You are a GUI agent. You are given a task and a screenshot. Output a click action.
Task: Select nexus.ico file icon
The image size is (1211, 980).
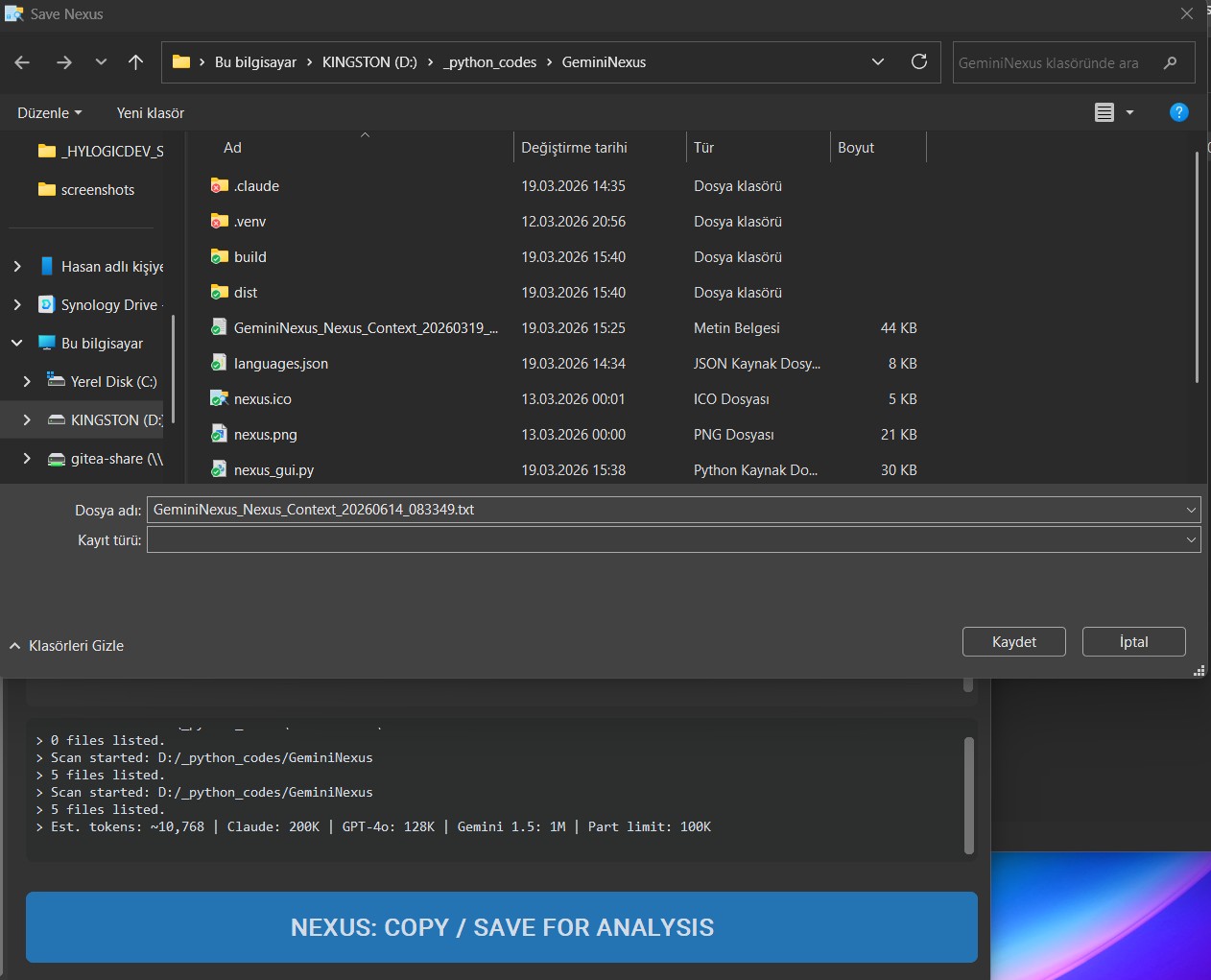coord(219,399)
